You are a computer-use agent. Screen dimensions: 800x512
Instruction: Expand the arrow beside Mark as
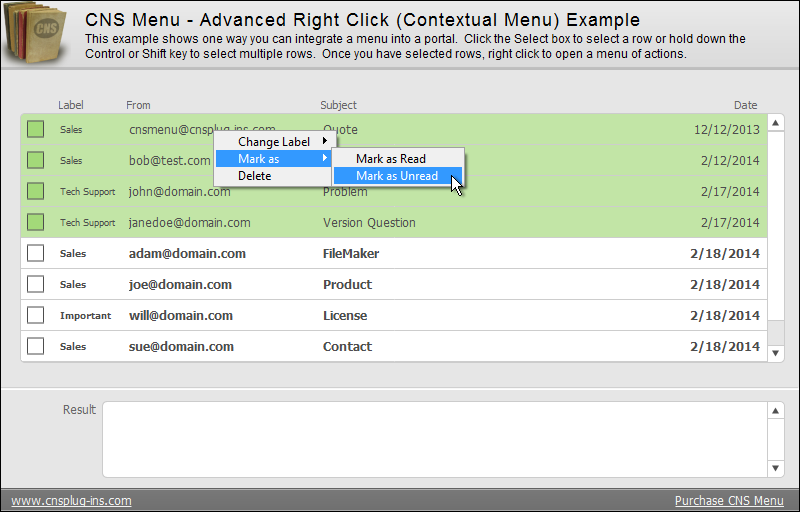[324, 158]
